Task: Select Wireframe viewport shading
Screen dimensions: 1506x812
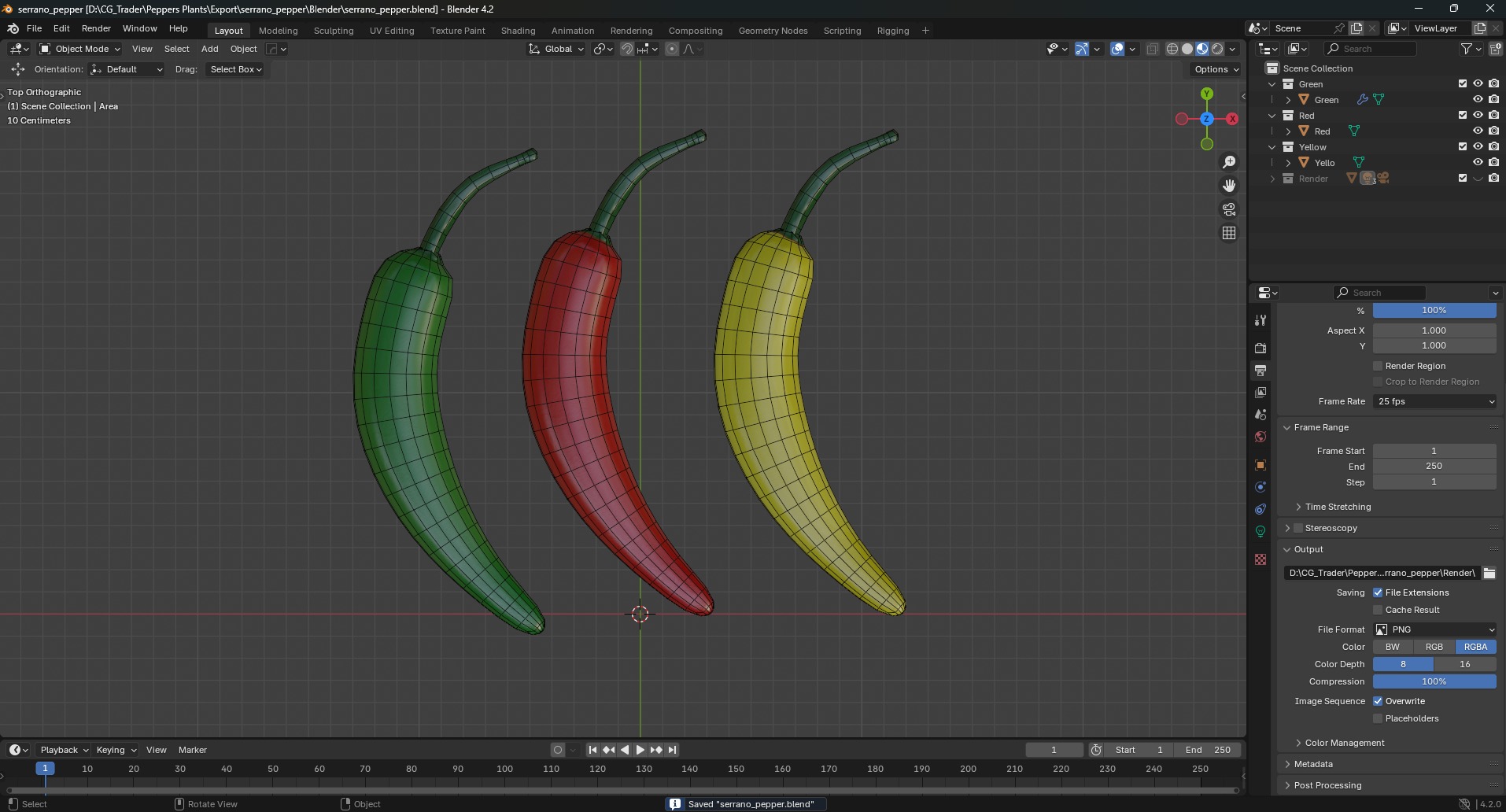Action: [x=1172, y=49]
